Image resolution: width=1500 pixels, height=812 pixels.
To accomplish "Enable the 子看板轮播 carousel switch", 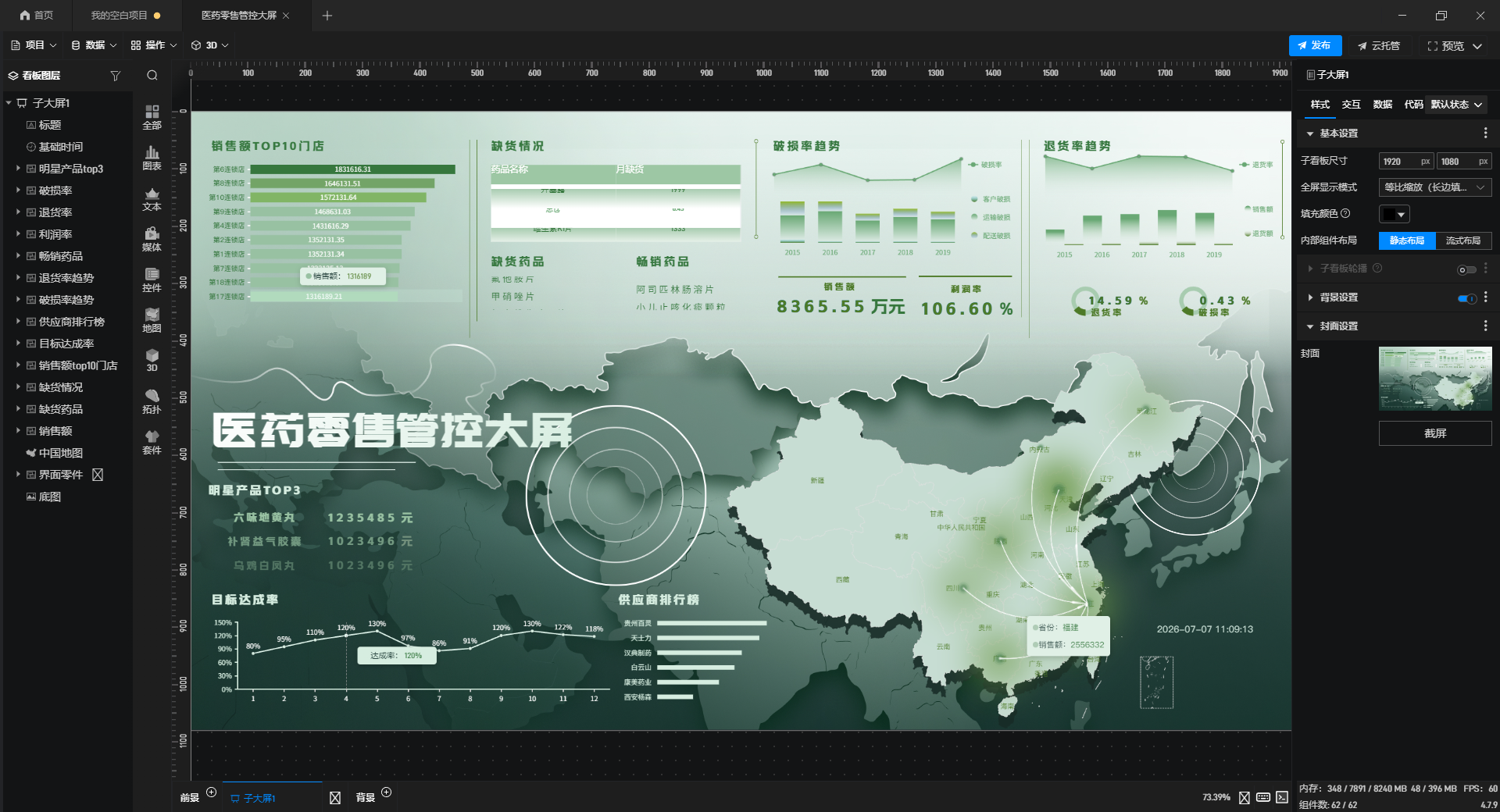I will coord(1467,269).
